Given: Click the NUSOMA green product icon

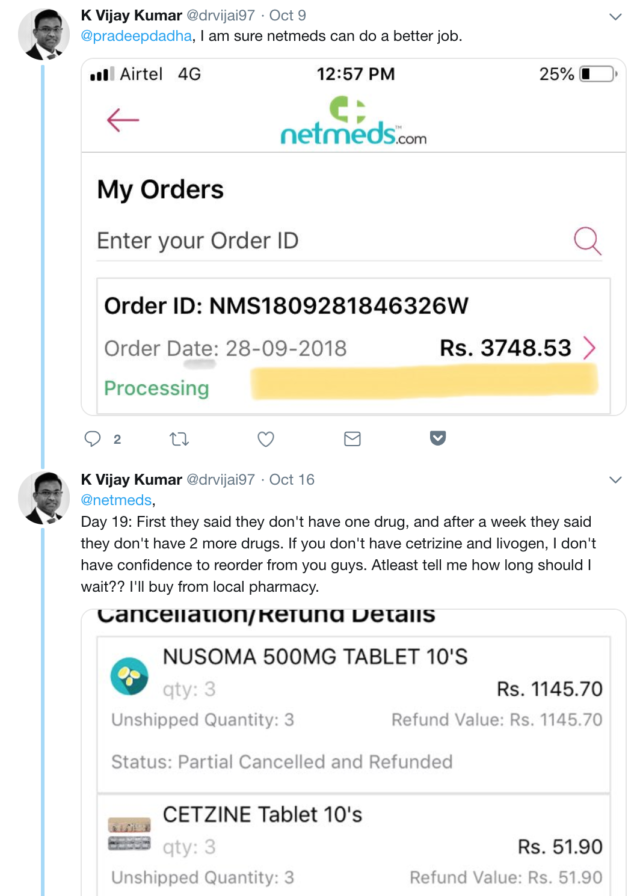Looking at the screenshot, I should [129, 676].
